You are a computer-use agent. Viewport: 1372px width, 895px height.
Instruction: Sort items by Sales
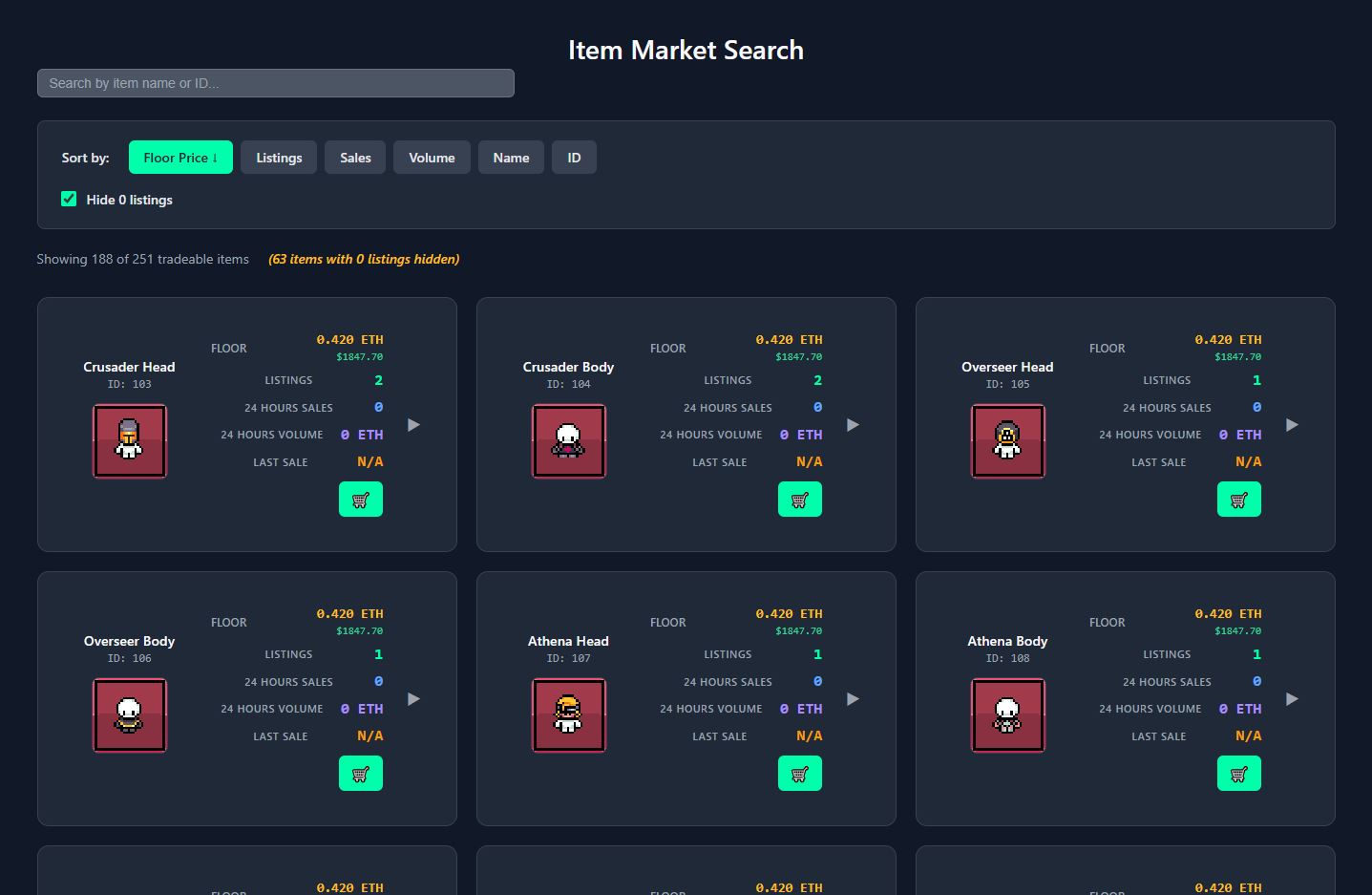[x=355, y=158]
